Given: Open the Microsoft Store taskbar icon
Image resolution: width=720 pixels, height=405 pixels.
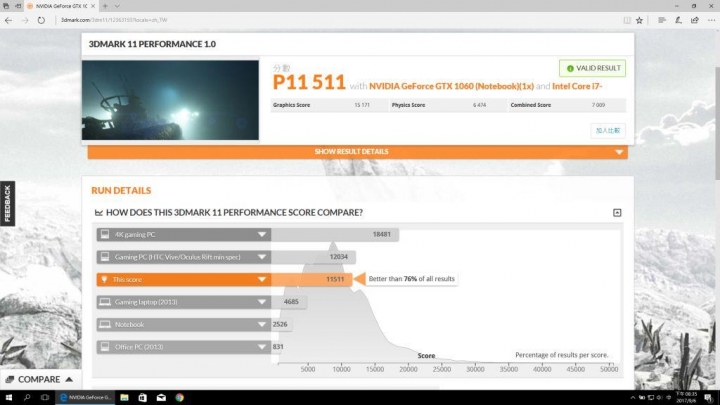Looking at the screenshot, I should [143, 398].
